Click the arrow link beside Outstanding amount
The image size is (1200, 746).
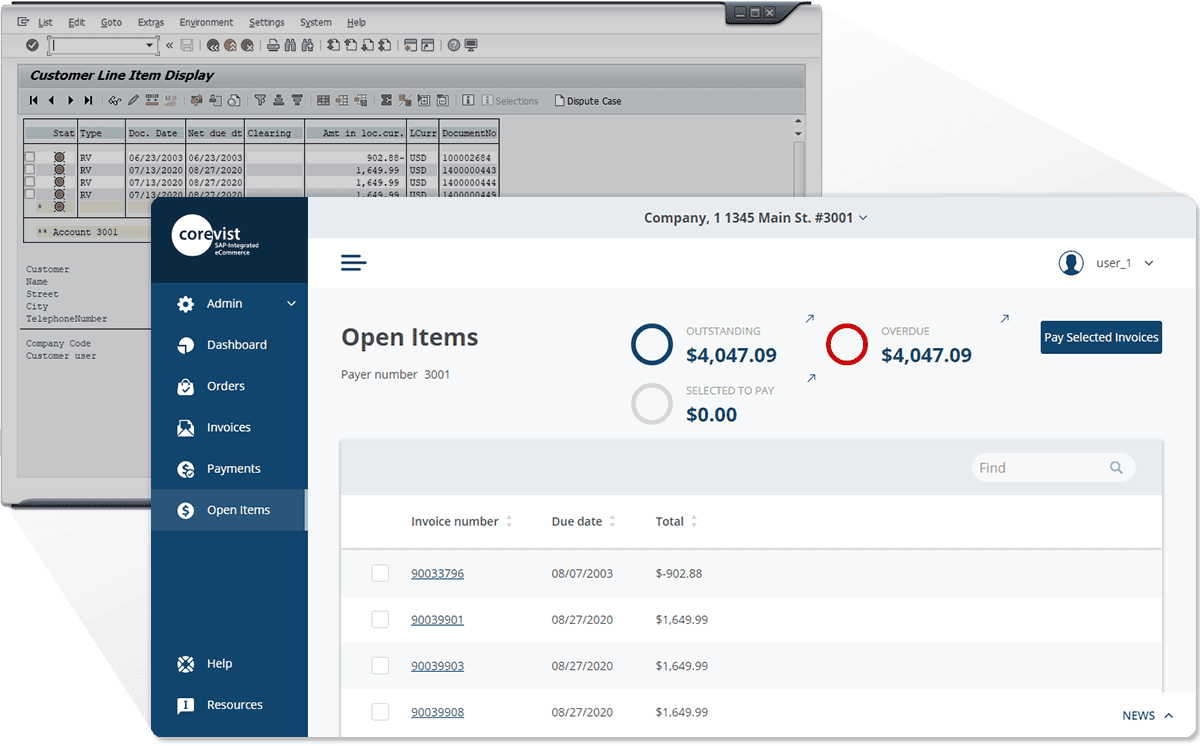tap(810, 319)
